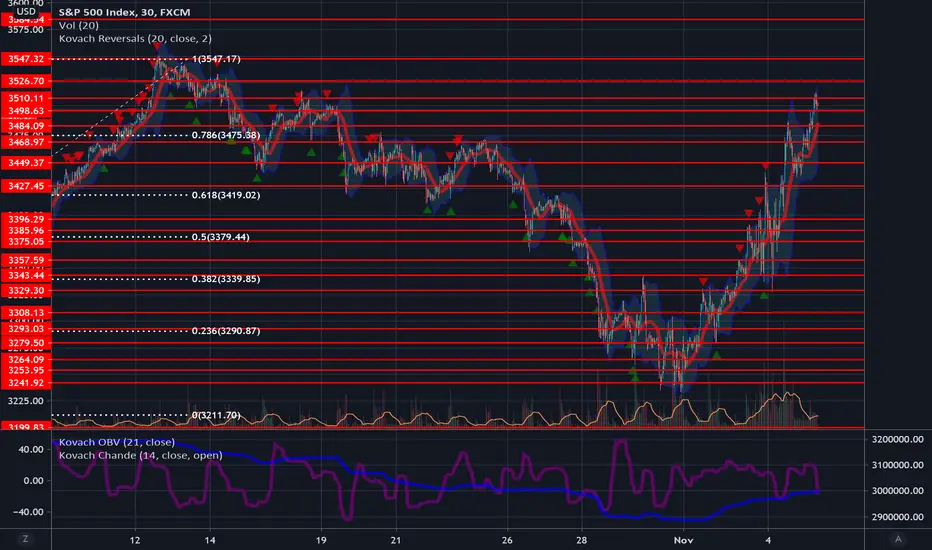Click the 0.00 Chande axis value

33,480
